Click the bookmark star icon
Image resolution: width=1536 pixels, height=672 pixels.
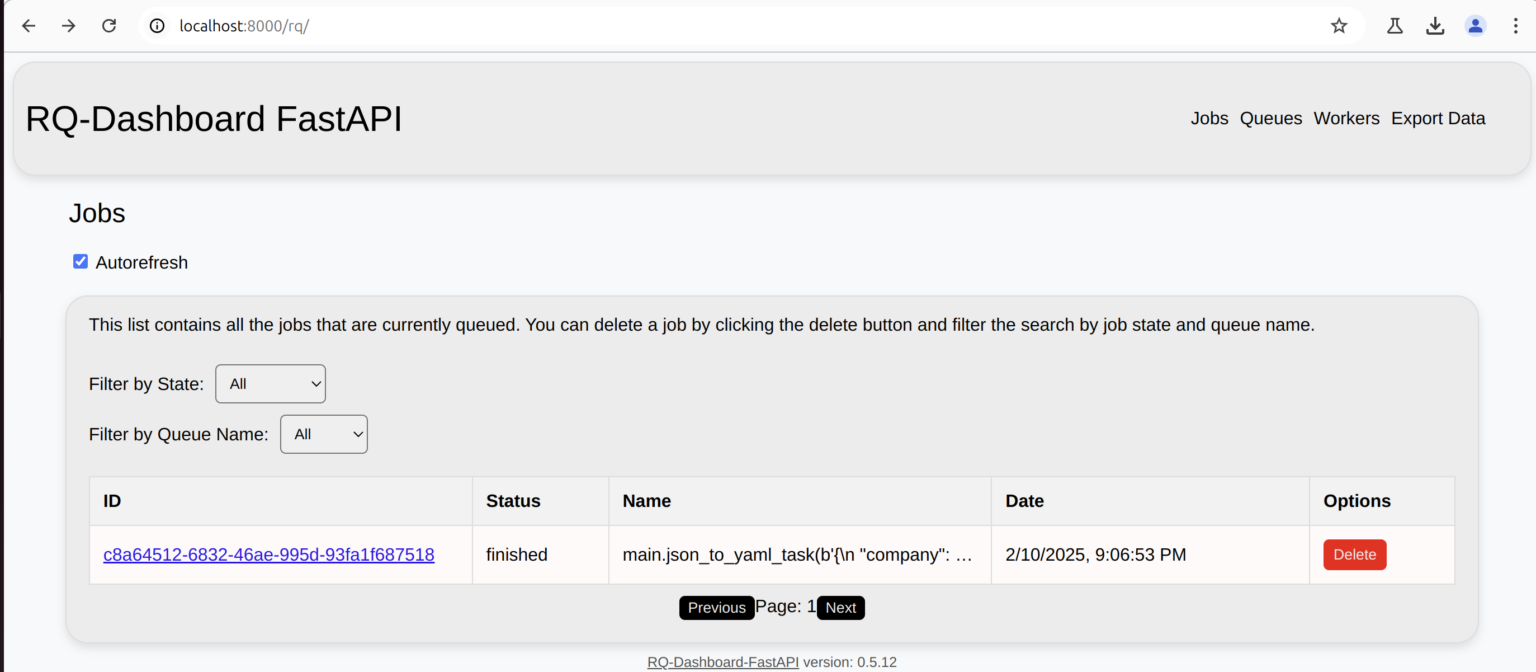pyautogui.click(x=1339, y=25)
